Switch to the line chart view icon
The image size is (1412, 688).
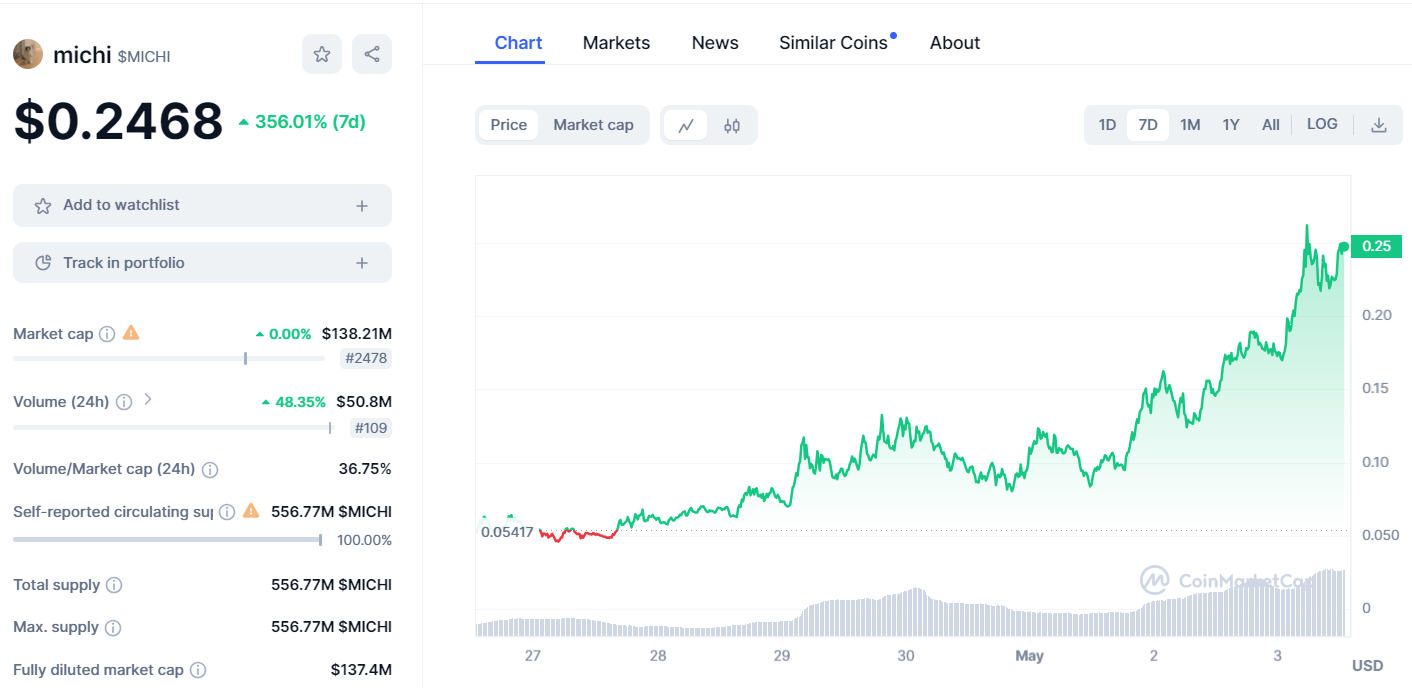[686, 125]
